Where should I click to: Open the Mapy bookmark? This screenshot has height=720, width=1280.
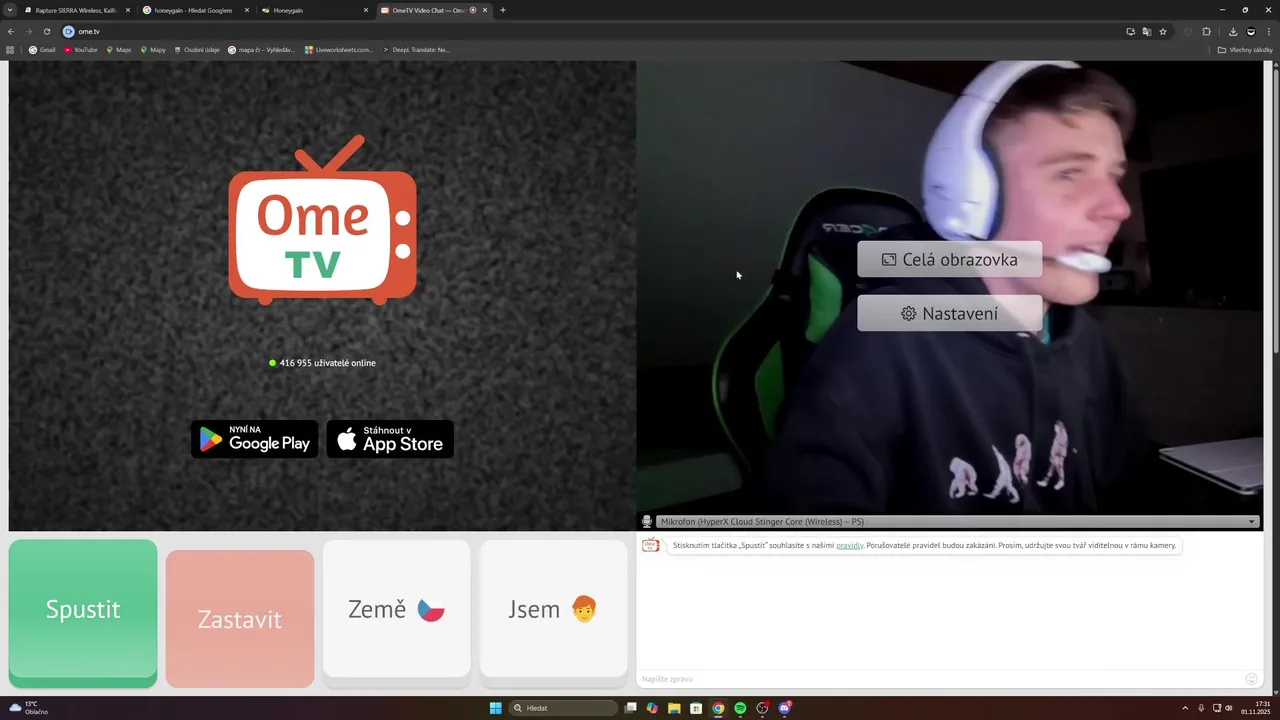(153, 49)
